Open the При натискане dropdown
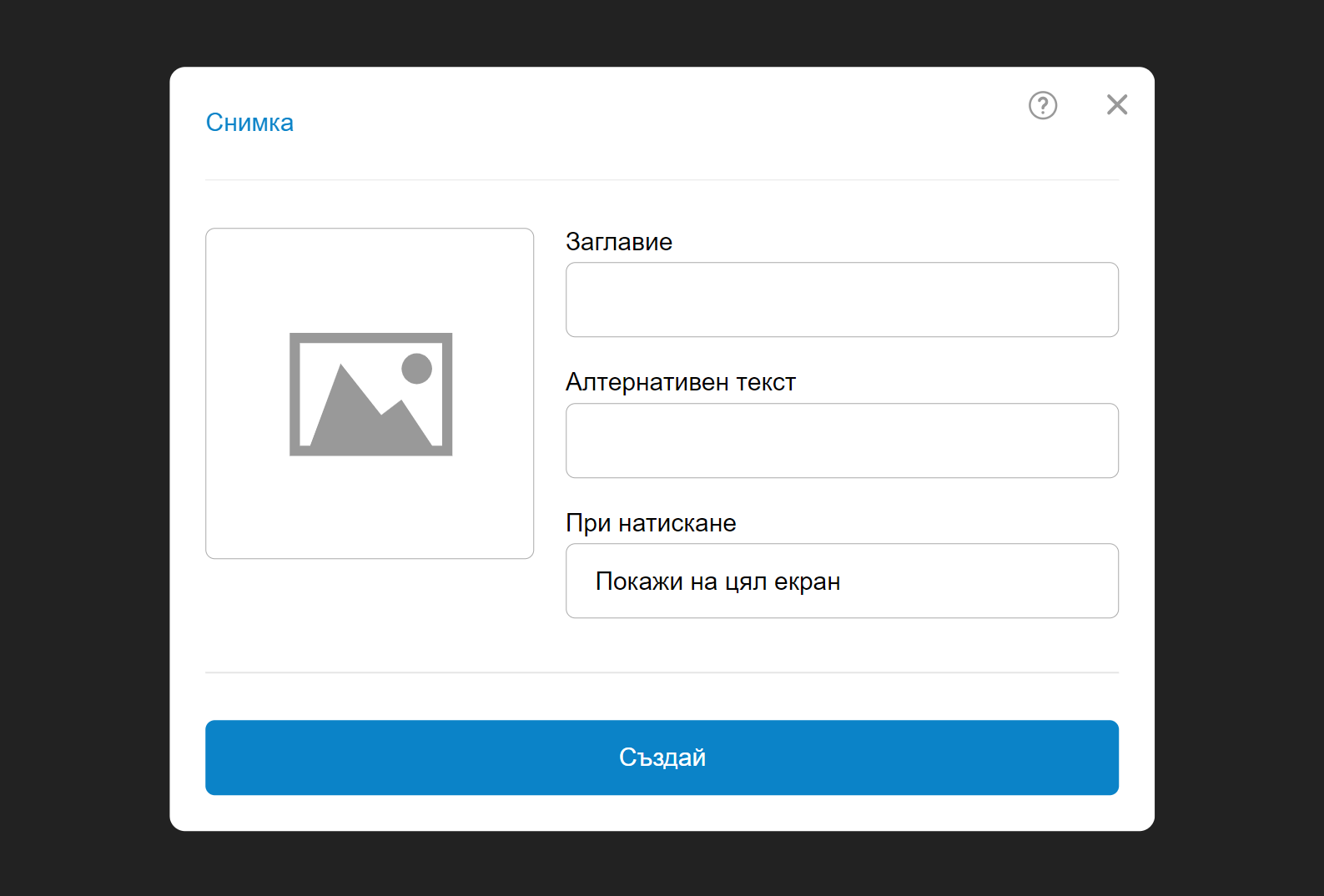1324x896 pixels. point(842,581)
